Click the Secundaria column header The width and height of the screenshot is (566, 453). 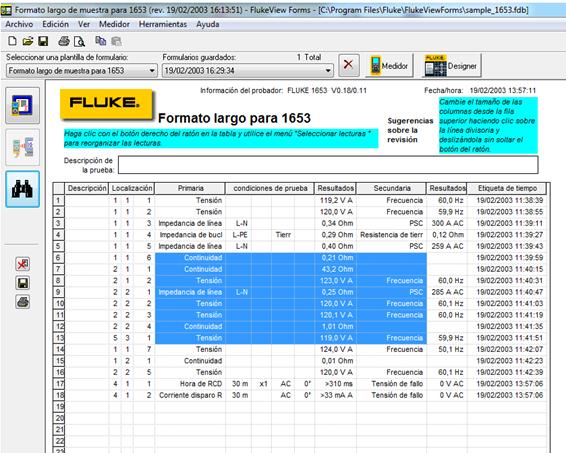click(x=392, y=188)
